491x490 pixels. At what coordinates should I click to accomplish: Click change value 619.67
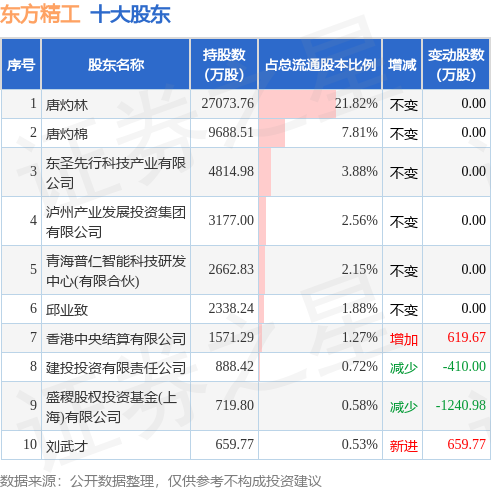click(466, 337)
